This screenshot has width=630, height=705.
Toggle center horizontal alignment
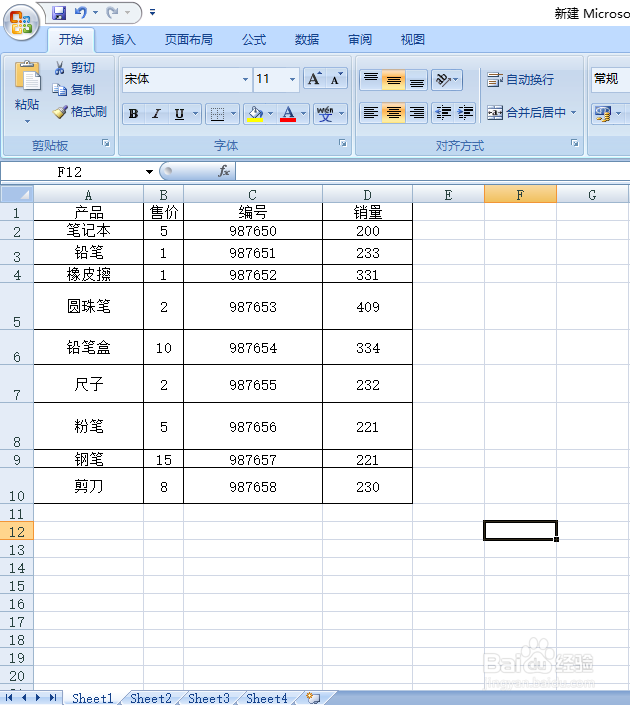click(x=393, y=112)
